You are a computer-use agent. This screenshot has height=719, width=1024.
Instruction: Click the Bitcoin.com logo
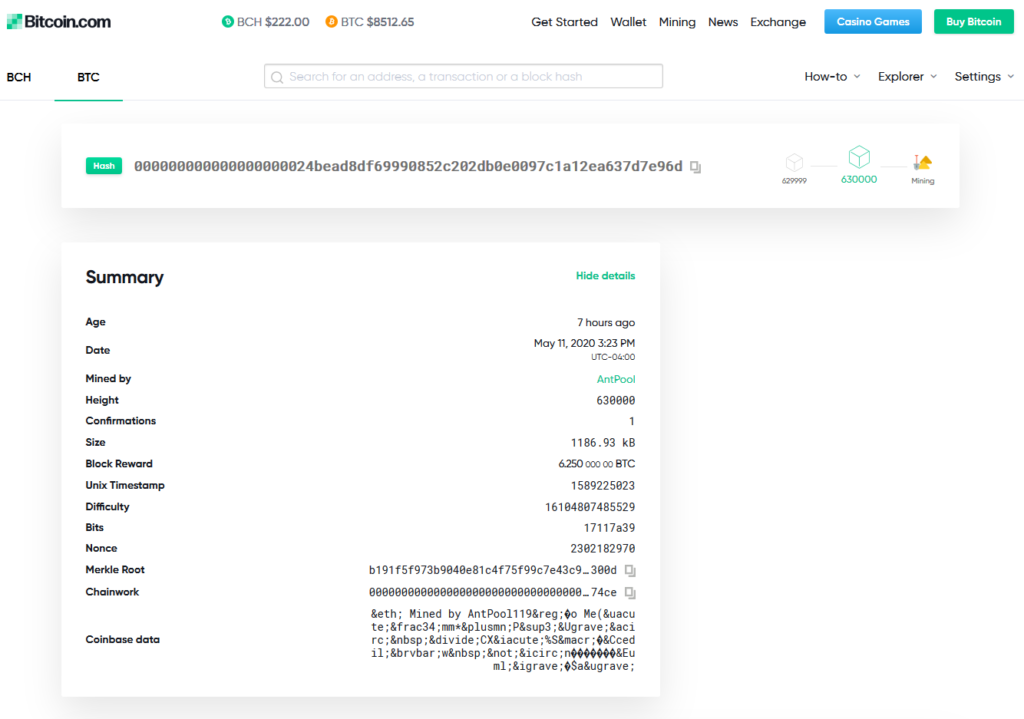point(59,22)
